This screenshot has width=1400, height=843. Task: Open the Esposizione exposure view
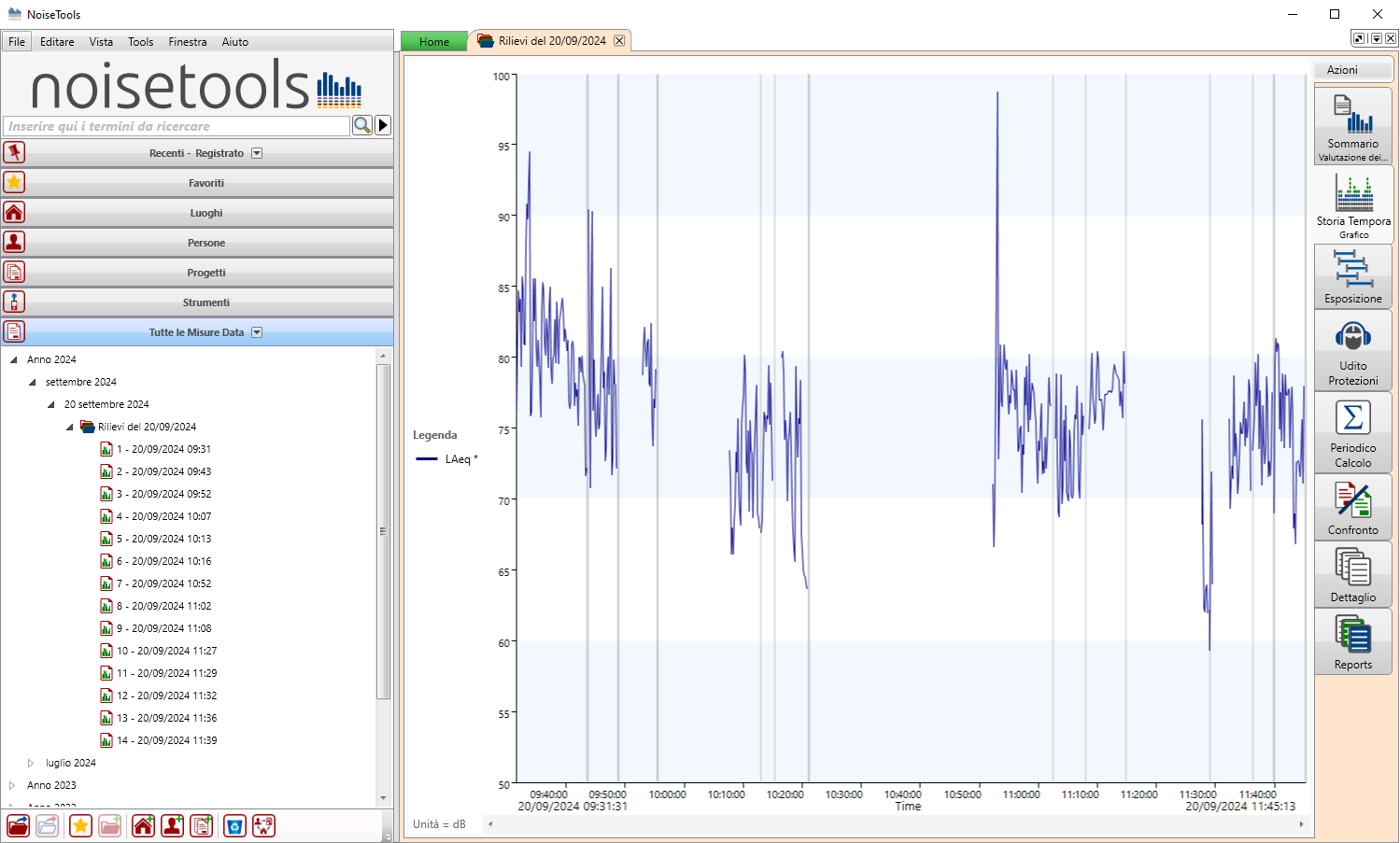[x=1352, y=276]
